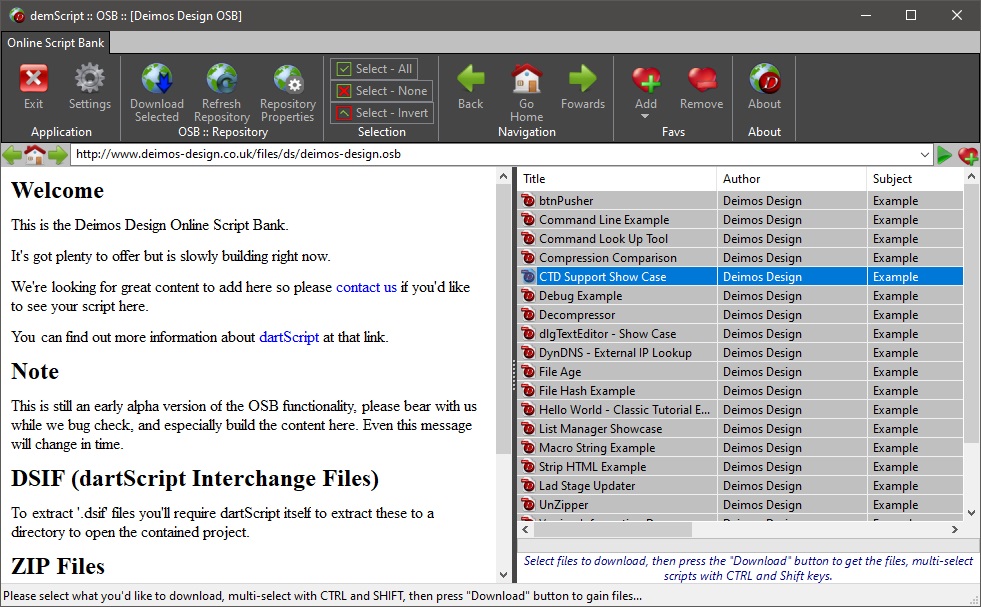The width and height of the screenshot is (981, 607).
Task: Open the address bar URL dropdown
Action: pos(925,155)
